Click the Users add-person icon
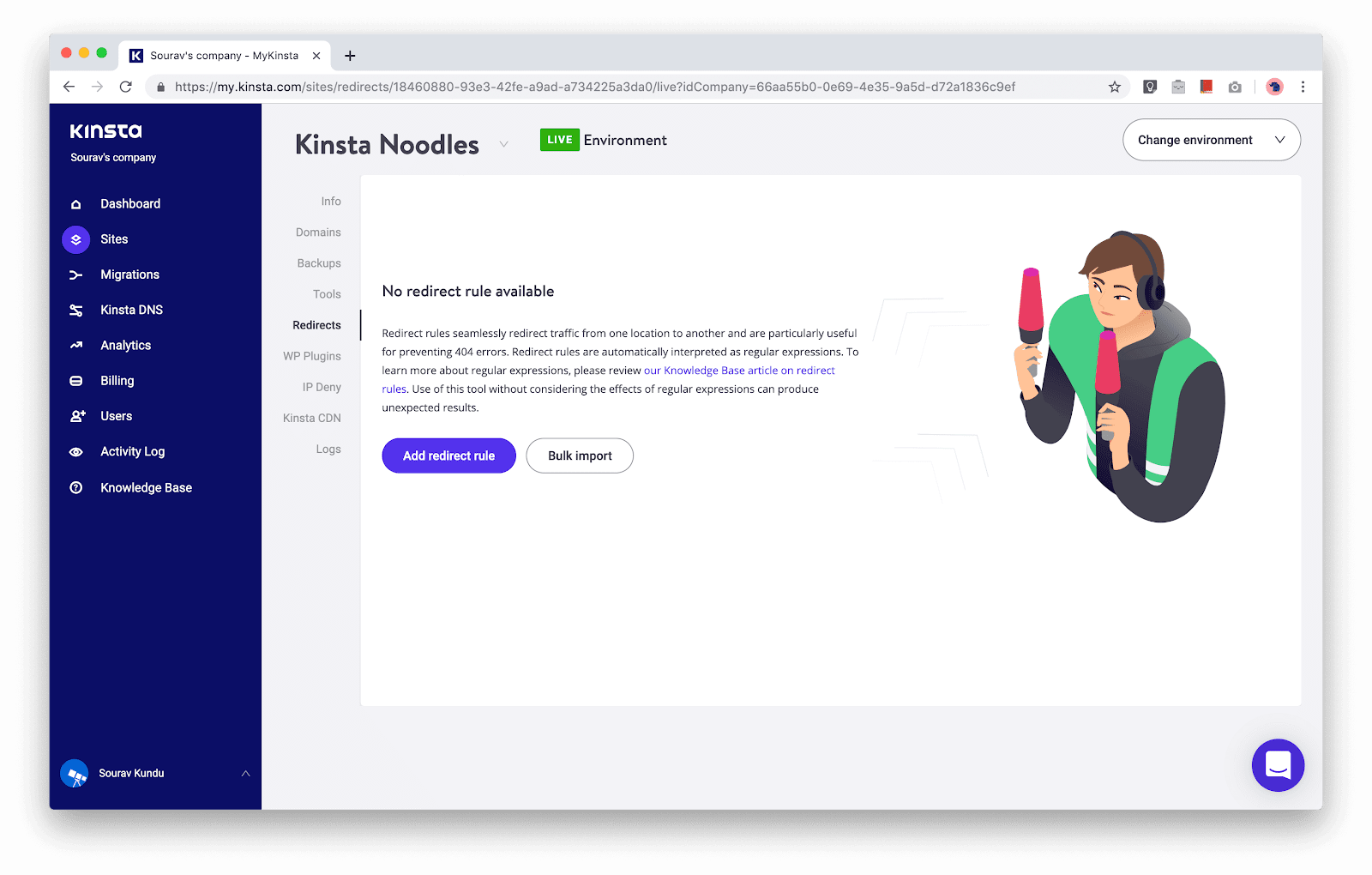This screenshot has height=875, width=1372. click(77, 416)
